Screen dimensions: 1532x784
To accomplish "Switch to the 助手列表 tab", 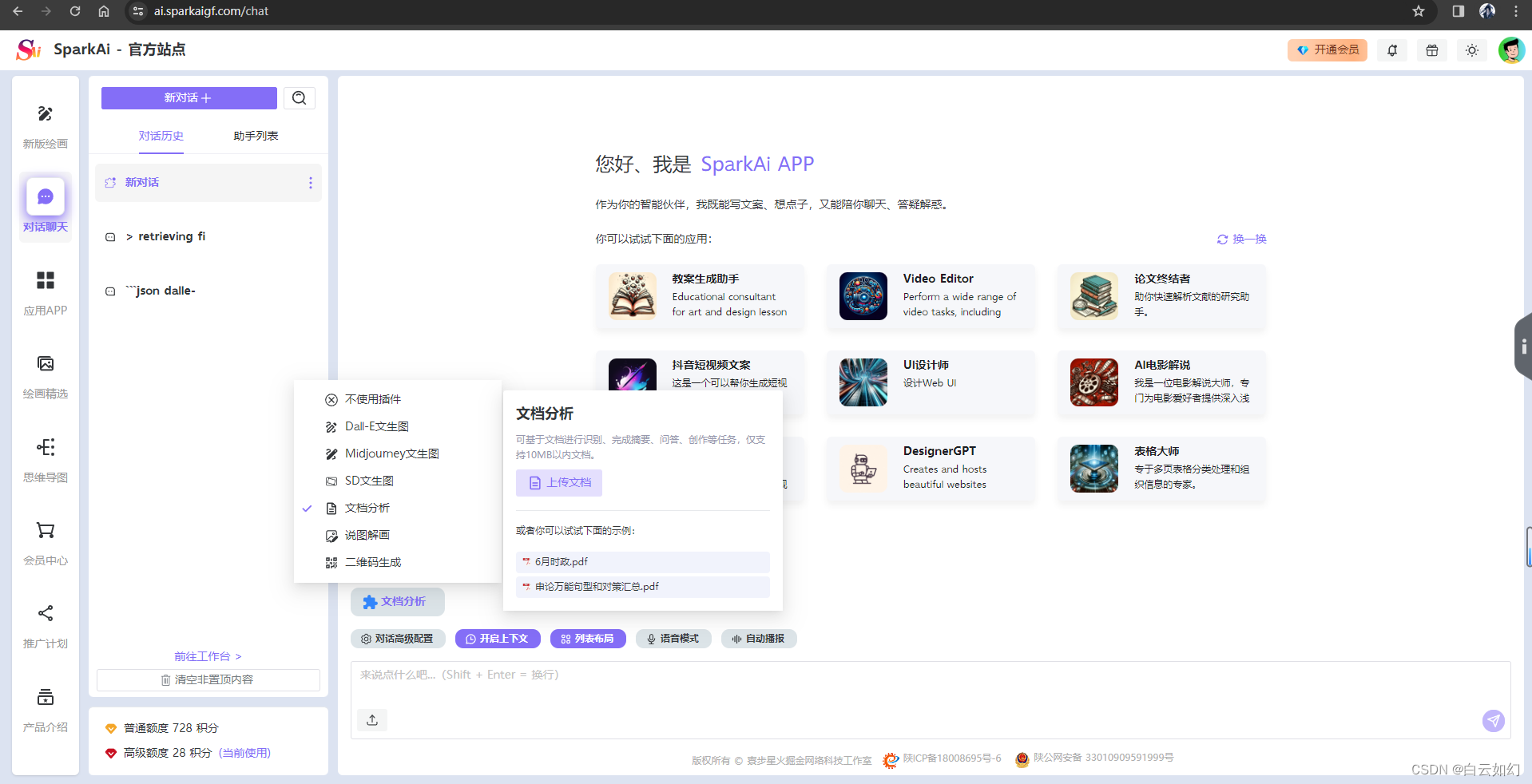I will coord(256,136).
